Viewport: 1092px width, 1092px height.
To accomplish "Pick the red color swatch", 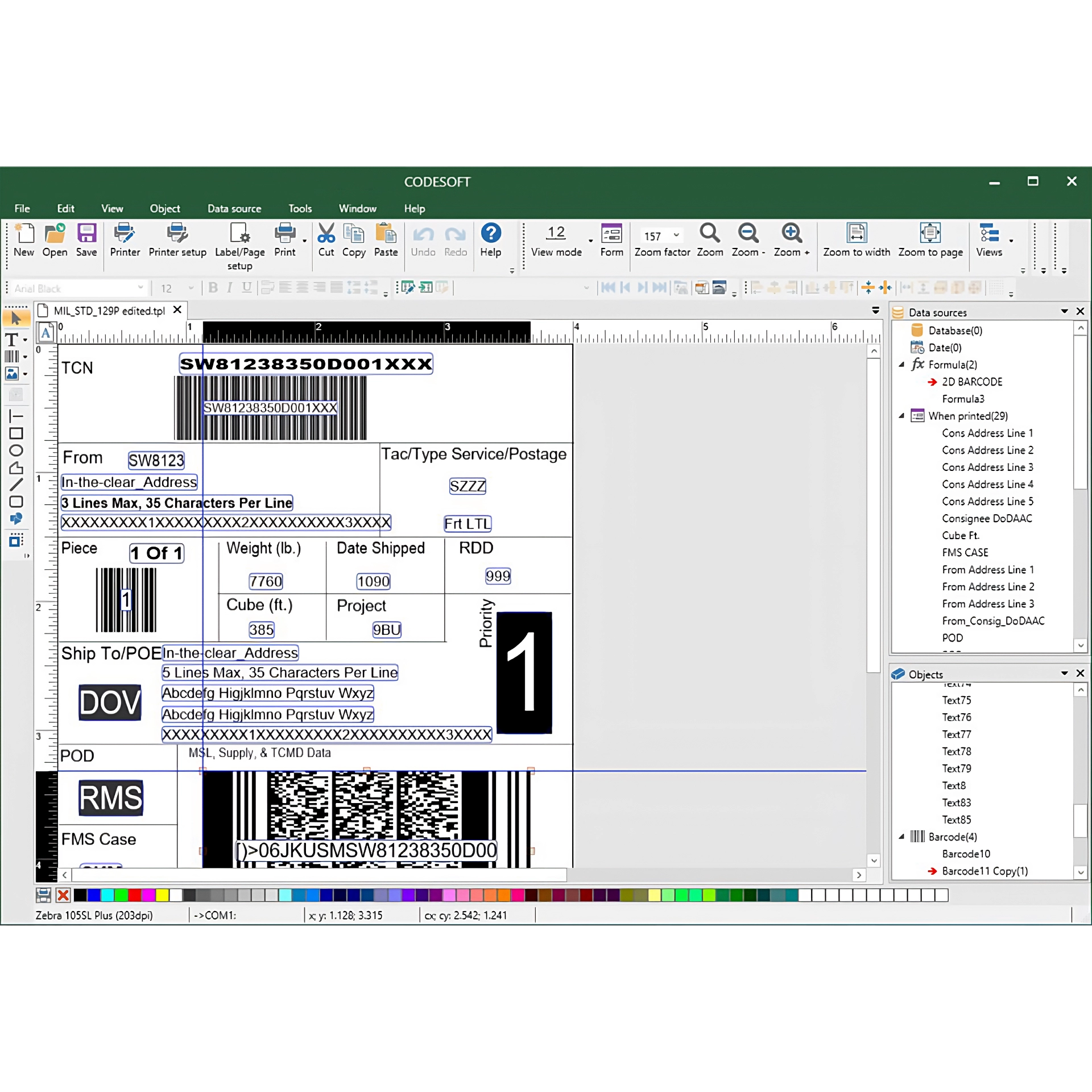I will point(135,895).
